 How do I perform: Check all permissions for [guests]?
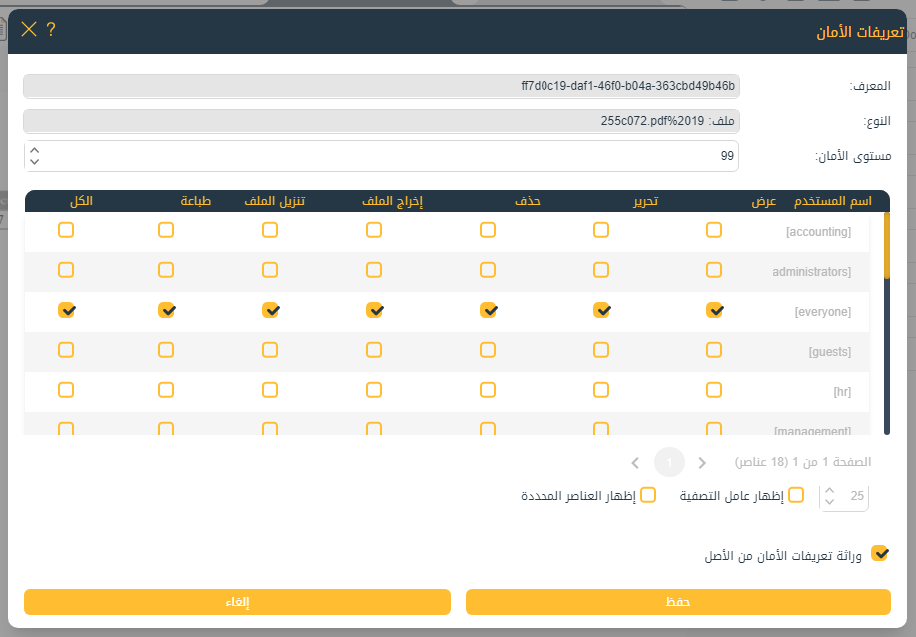click(x=66, y=351)
